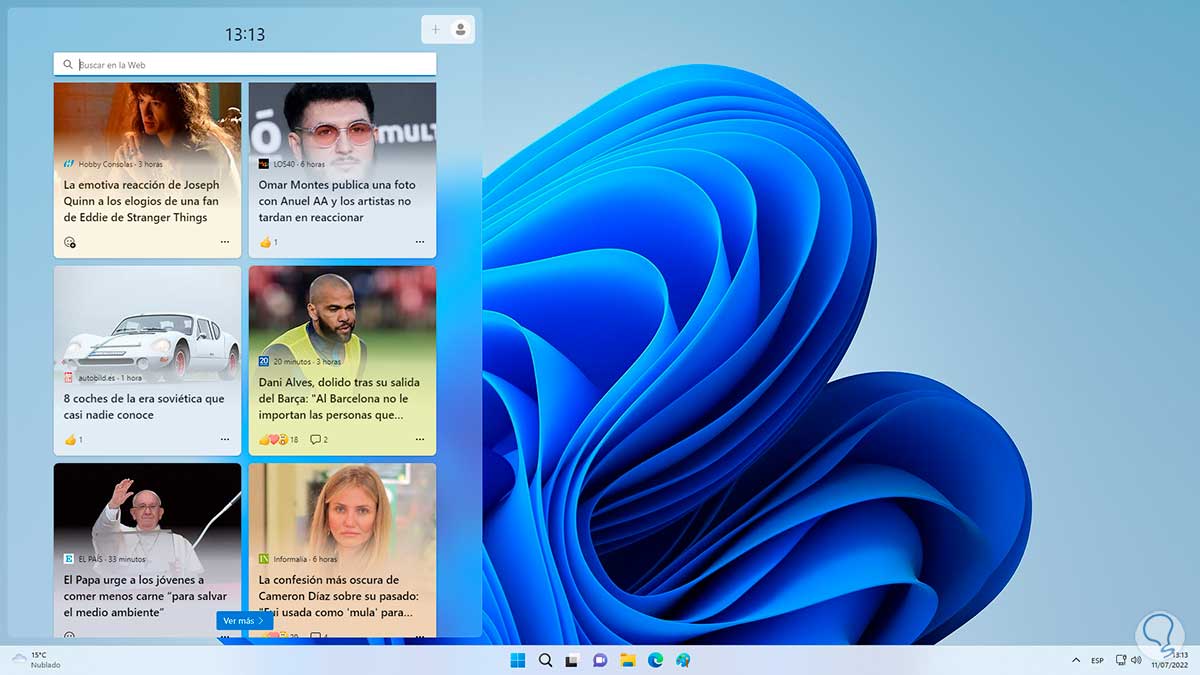Open the clock and date 11/07/2022

pos(1170,660)
